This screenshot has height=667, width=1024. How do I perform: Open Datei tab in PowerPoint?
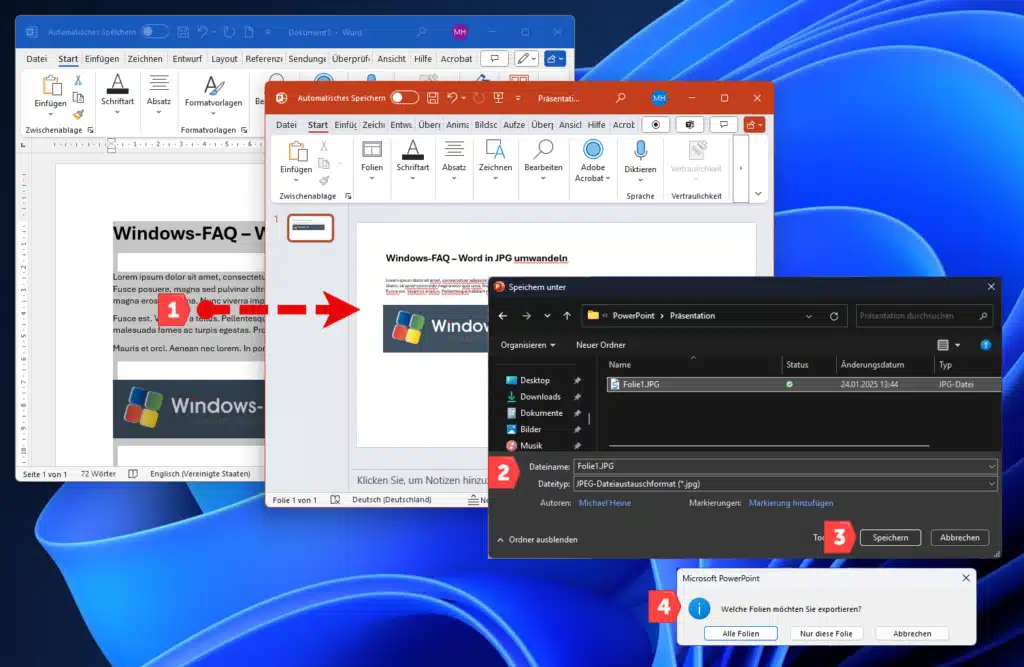[x=286, y=125]
